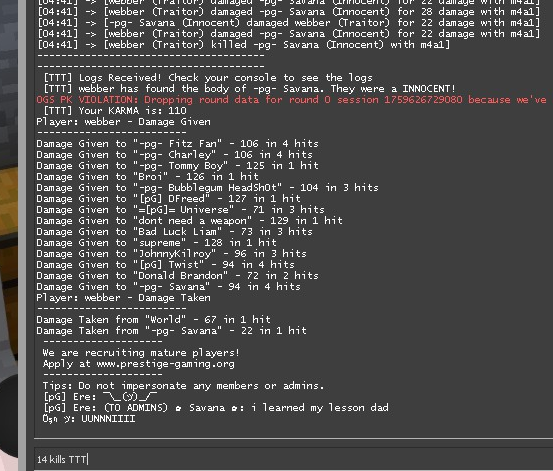
Task: Select 'Damage Taken from "-pg- Savana"' line
Action: [x=171, y=330]
